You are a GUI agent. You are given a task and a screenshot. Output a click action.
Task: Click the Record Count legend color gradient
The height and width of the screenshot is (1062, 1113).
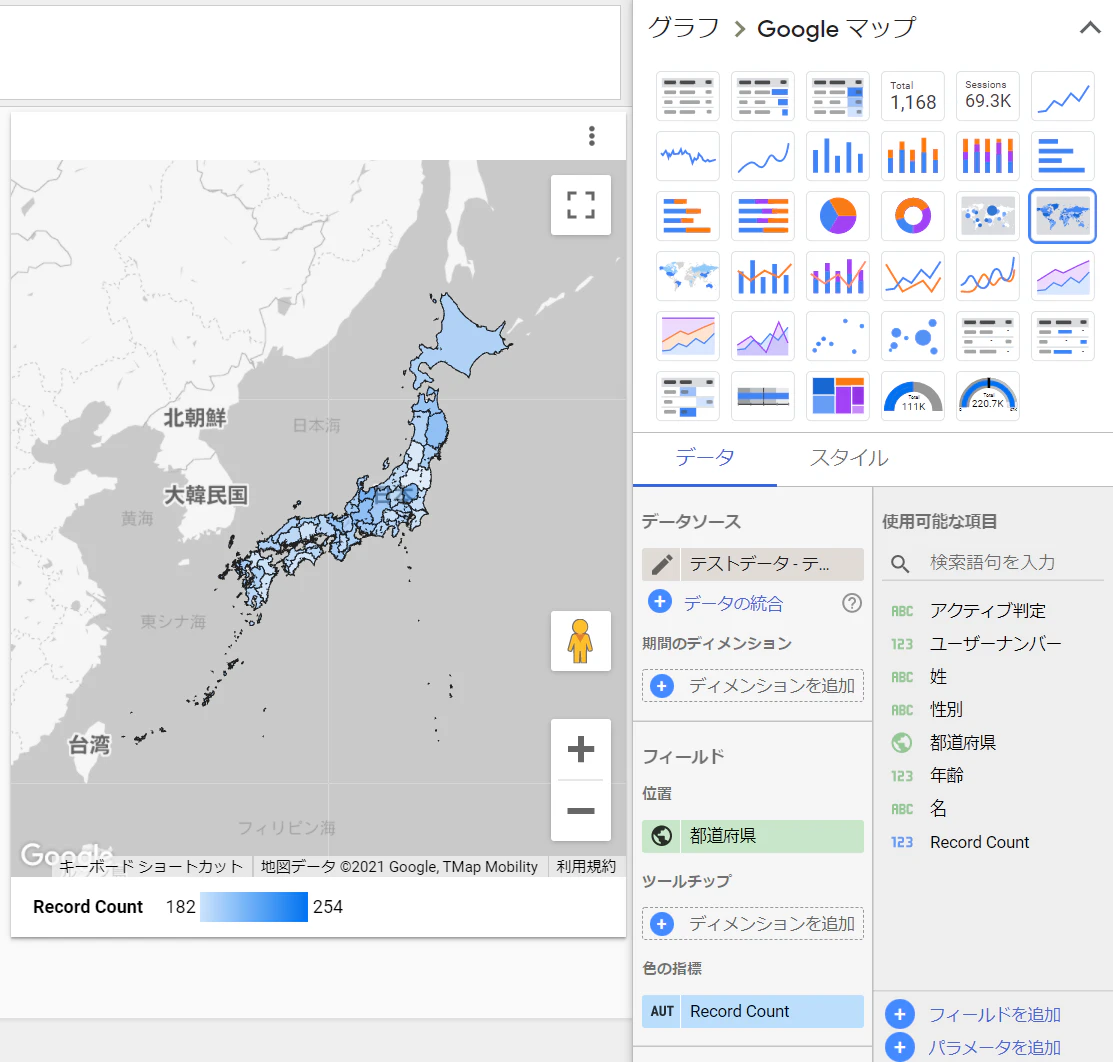point(253,907)
